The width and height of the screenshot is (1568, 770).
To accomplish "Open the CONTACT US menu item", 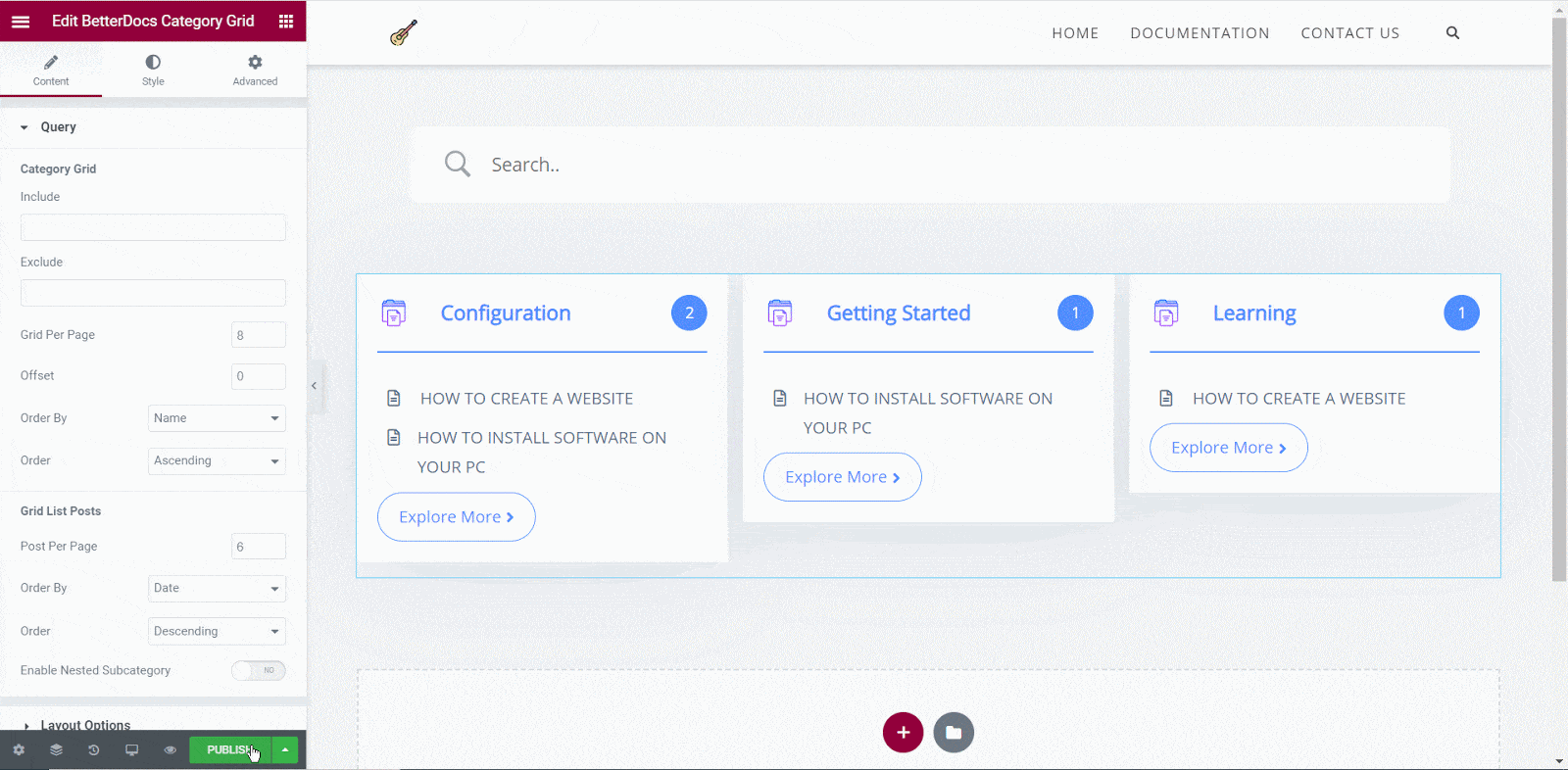I will pyautogui.click(x=1350, y=33).
